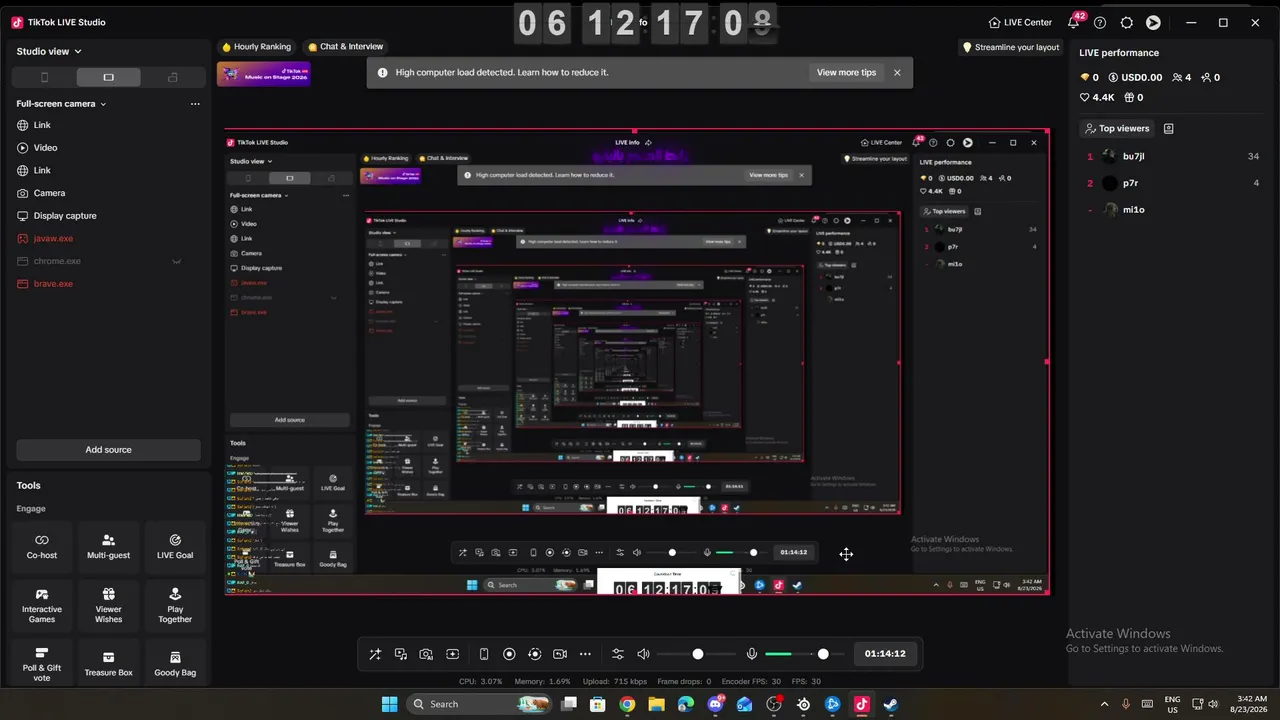Select the Top viewers tab
1280x720 pixels.
(x=1117, y=128)
